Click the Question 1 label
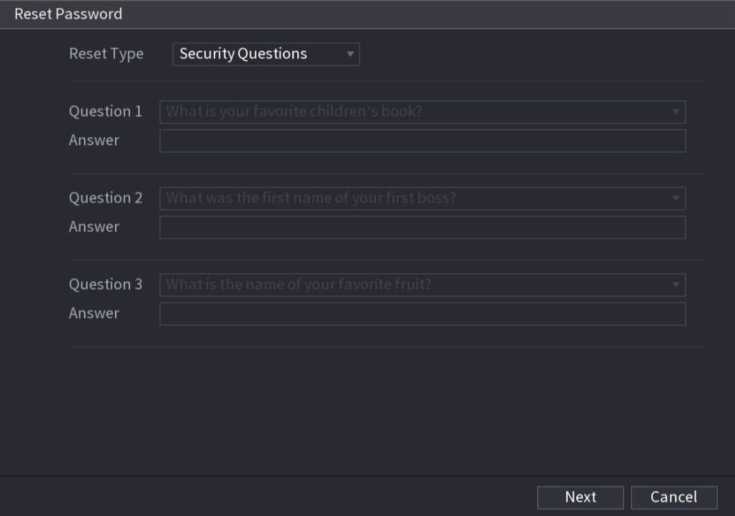Viewport: 735px width, 516px height. (105, 112)
